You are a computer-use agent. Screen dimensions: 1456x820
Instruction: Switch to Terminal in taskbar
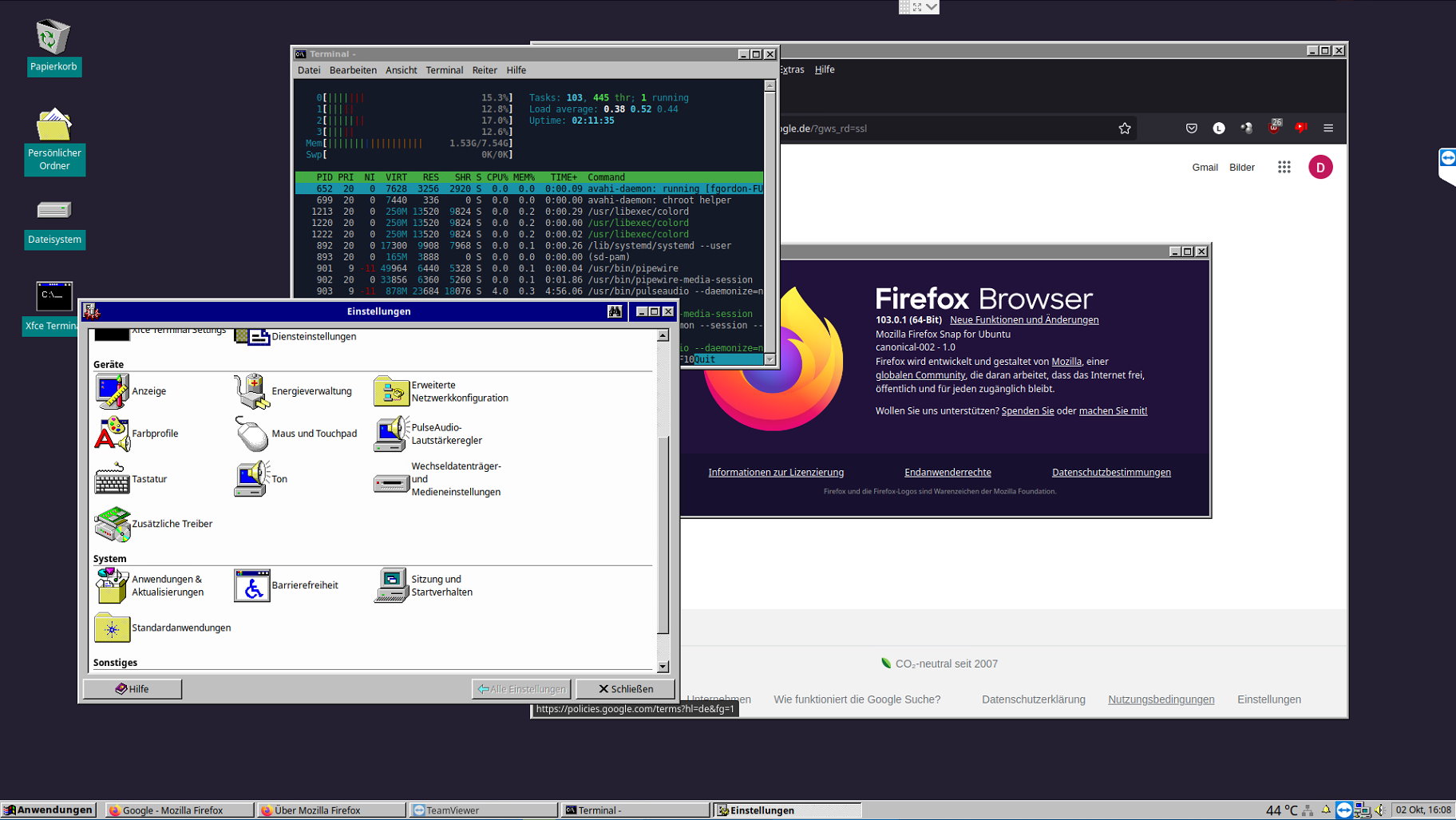point(635,810)
